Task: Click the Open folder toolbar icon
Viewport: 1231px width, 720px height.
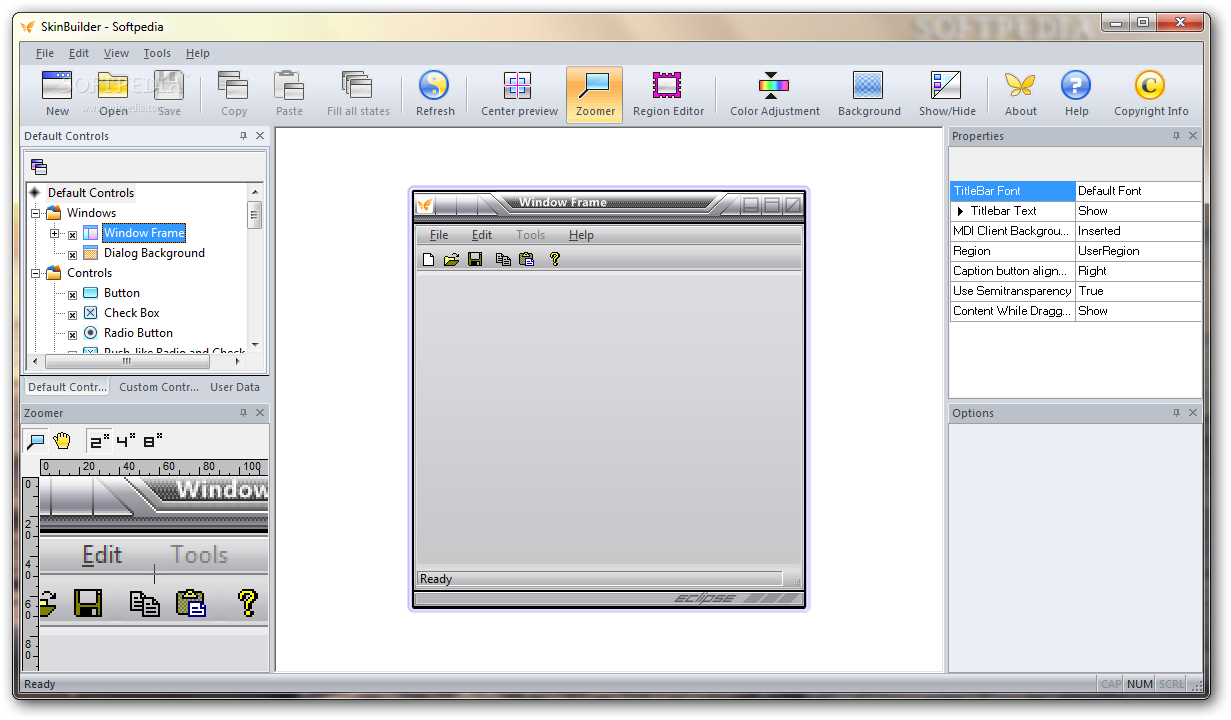Action: coord(113,86)
